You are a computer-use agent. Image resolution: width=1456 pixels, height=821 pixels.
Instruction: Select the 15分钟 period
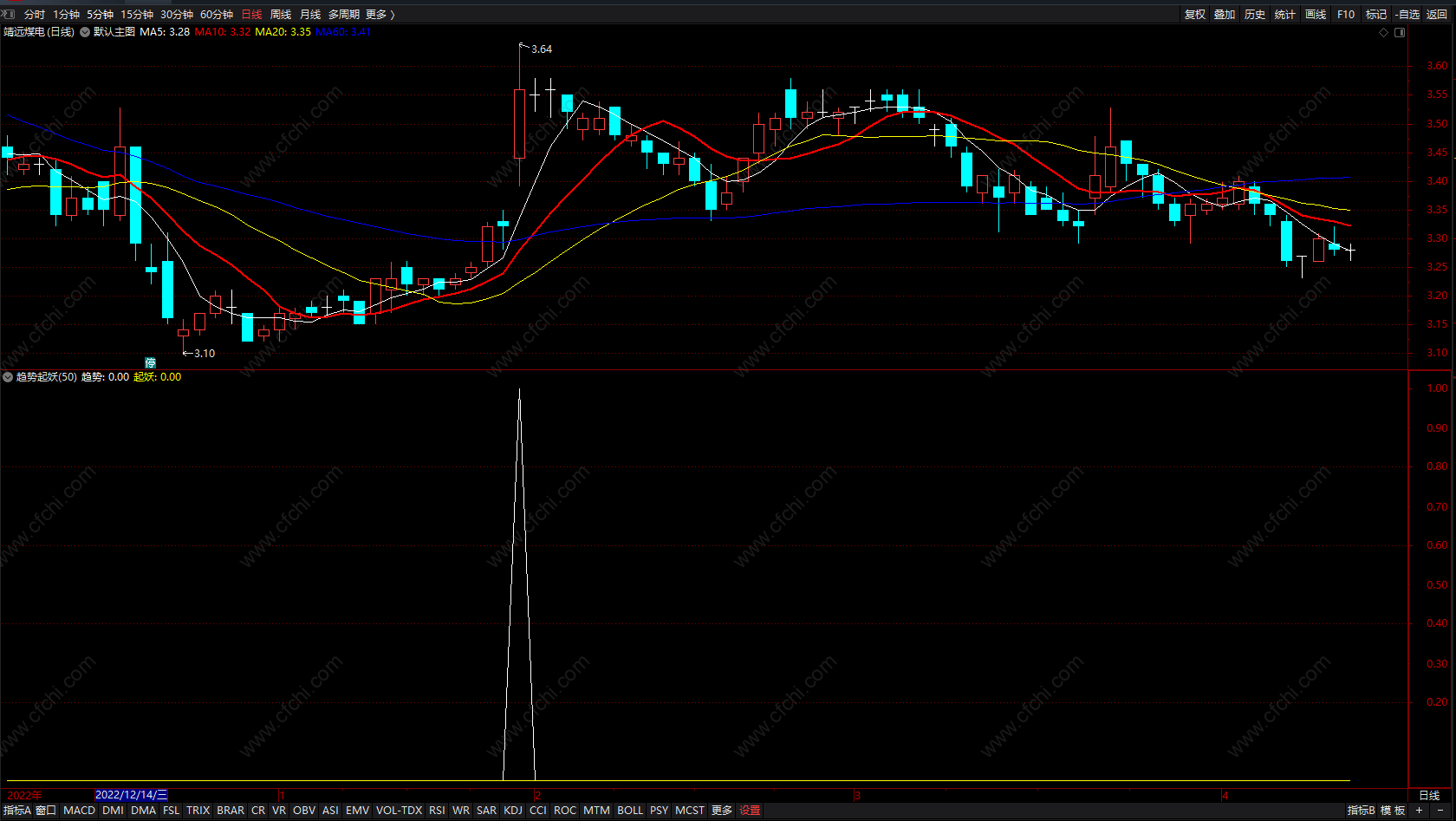pos(137,14)
